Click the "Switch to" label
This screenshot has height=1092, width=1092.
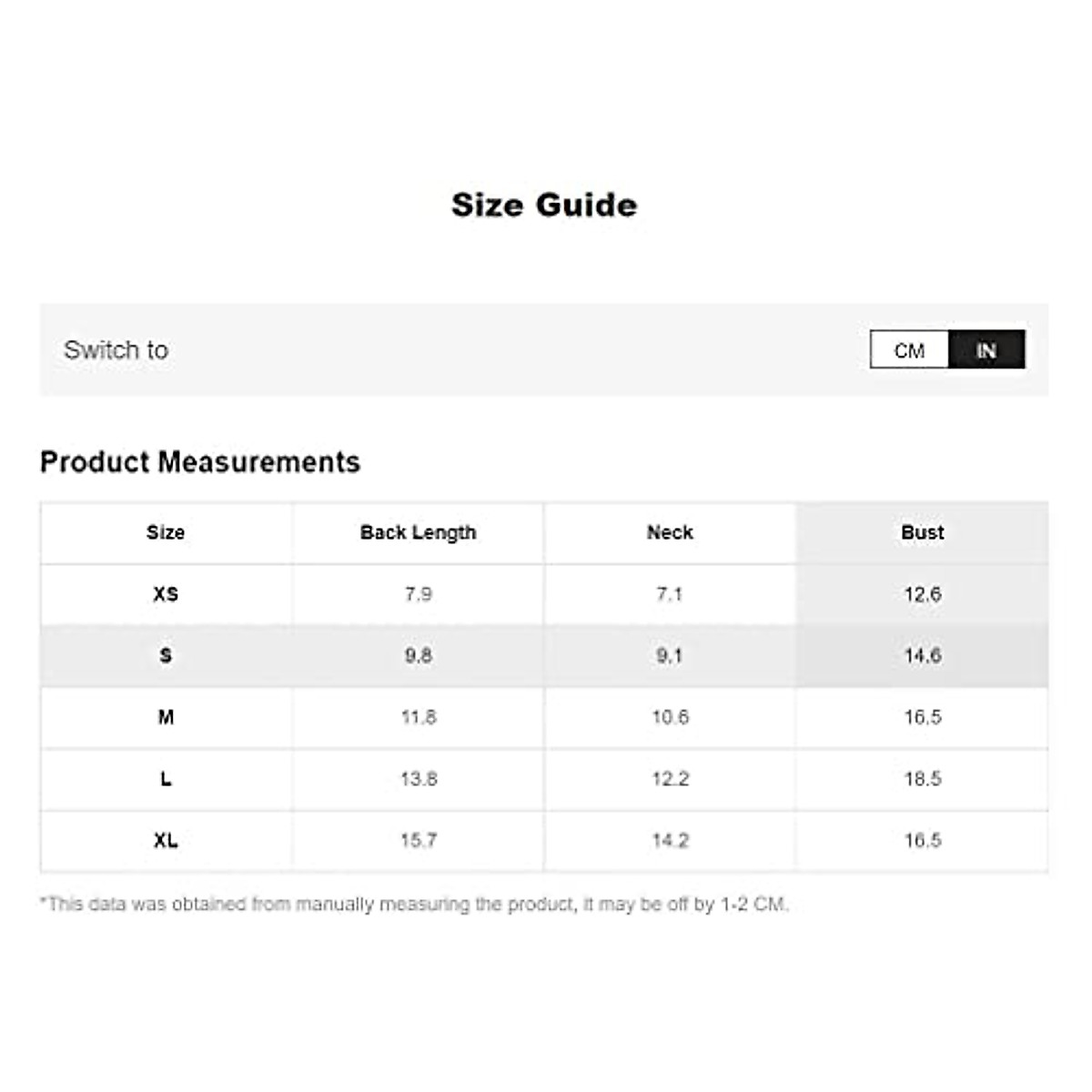point(116,350)
